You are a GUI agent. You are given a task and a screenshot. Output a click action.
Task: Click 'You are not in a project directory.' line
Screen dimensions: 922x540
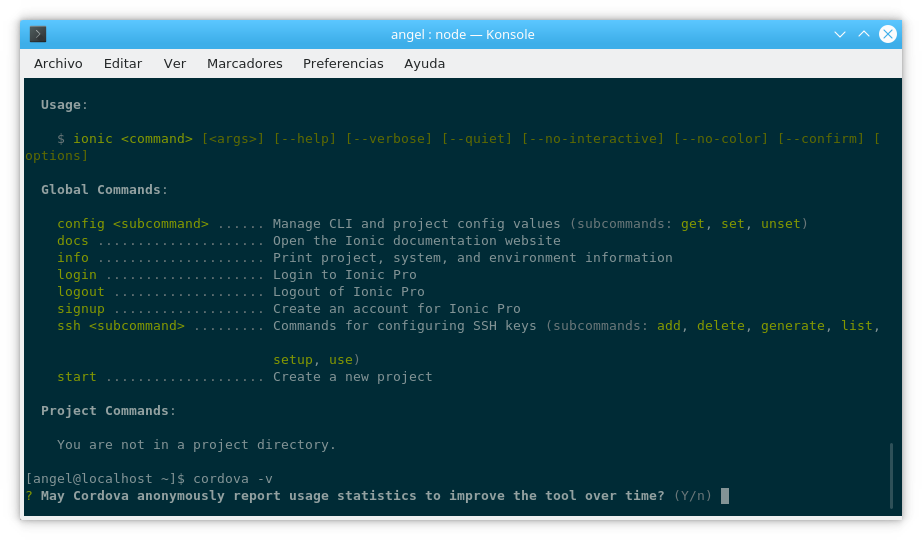pos(196,445)
